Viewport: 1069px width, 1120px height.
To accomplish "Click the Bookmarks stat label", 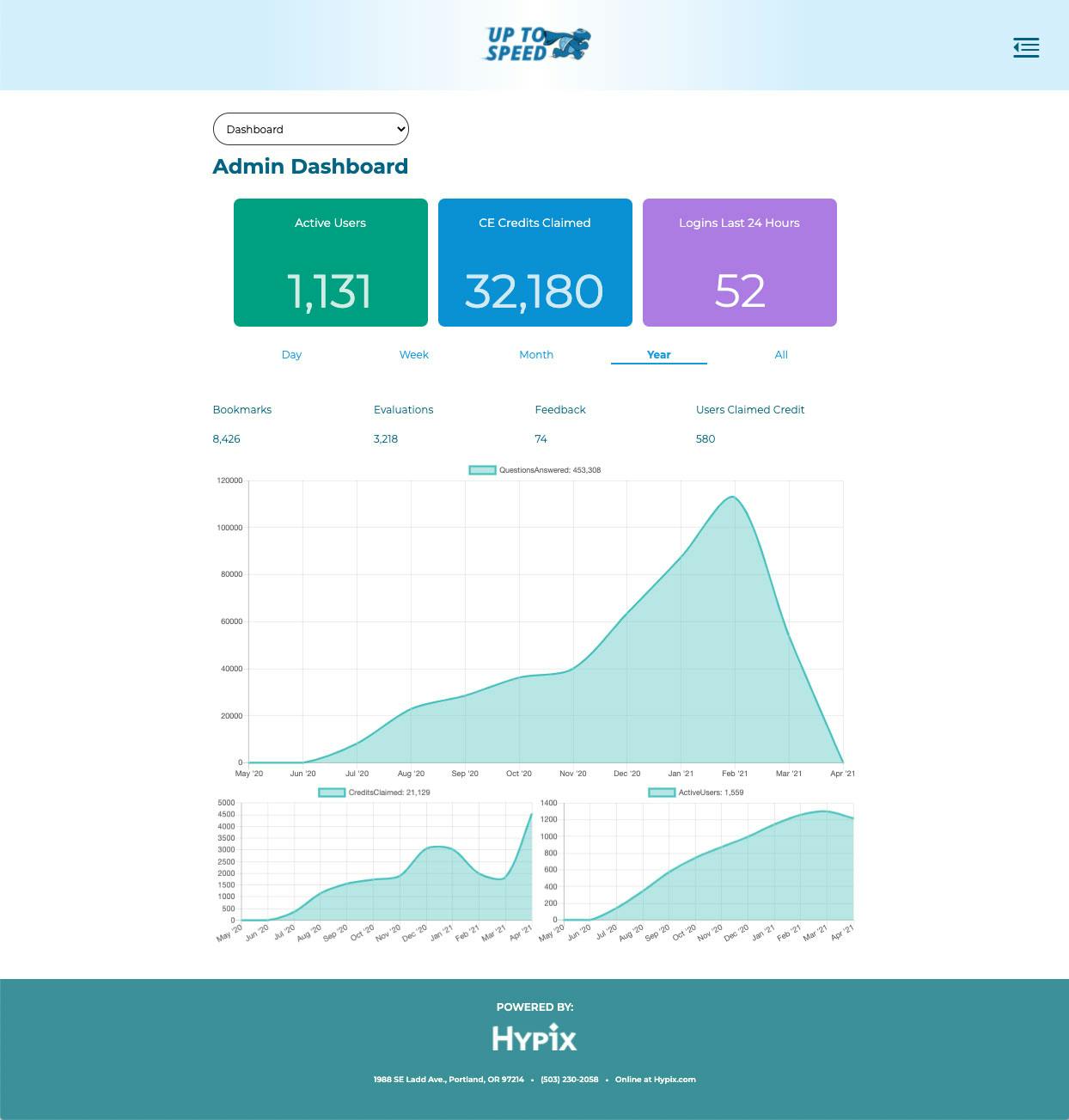I will click(241, 410).
